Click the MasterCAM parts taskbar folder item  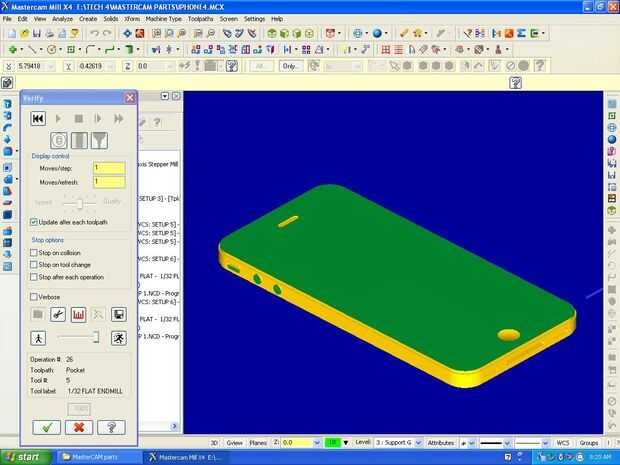(98, 457)
